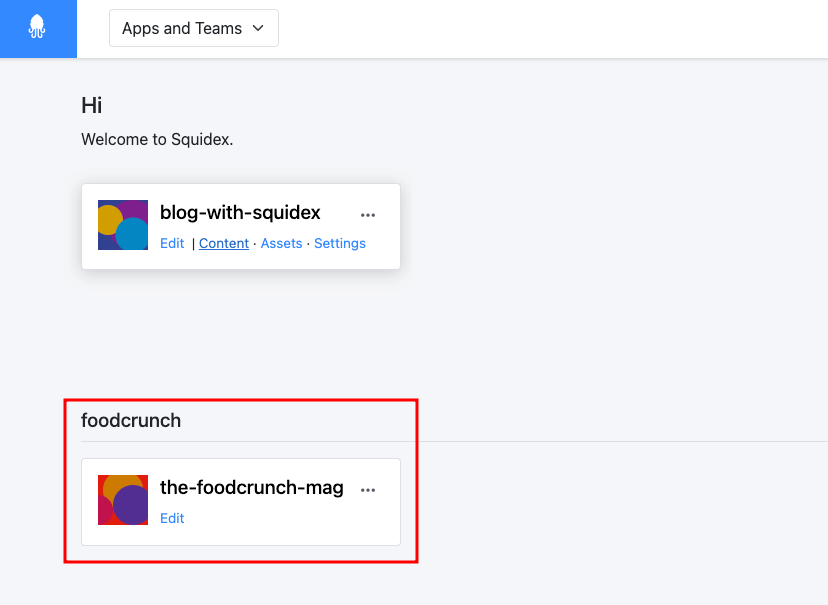828x605 pixels.
Task: Open the blog-with-squidex app title
Action: tap(240, 212)
